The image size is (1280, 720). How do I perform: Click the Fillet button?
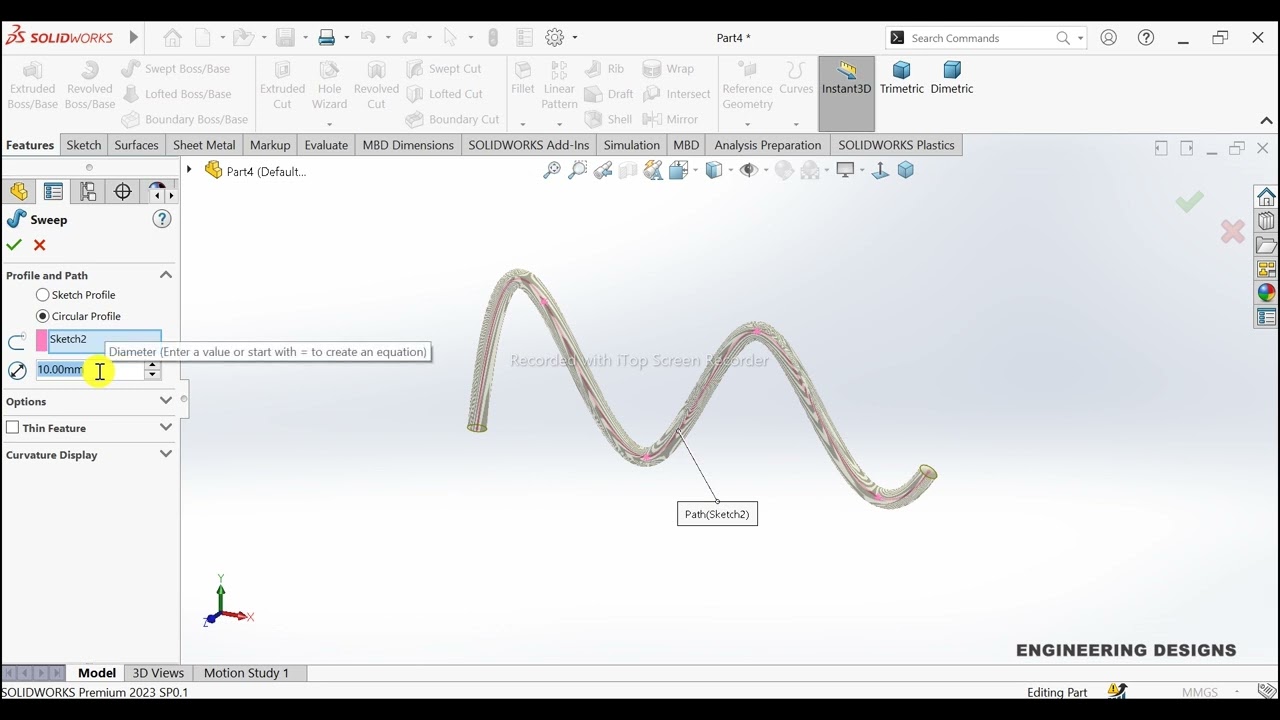coord(522,78)
